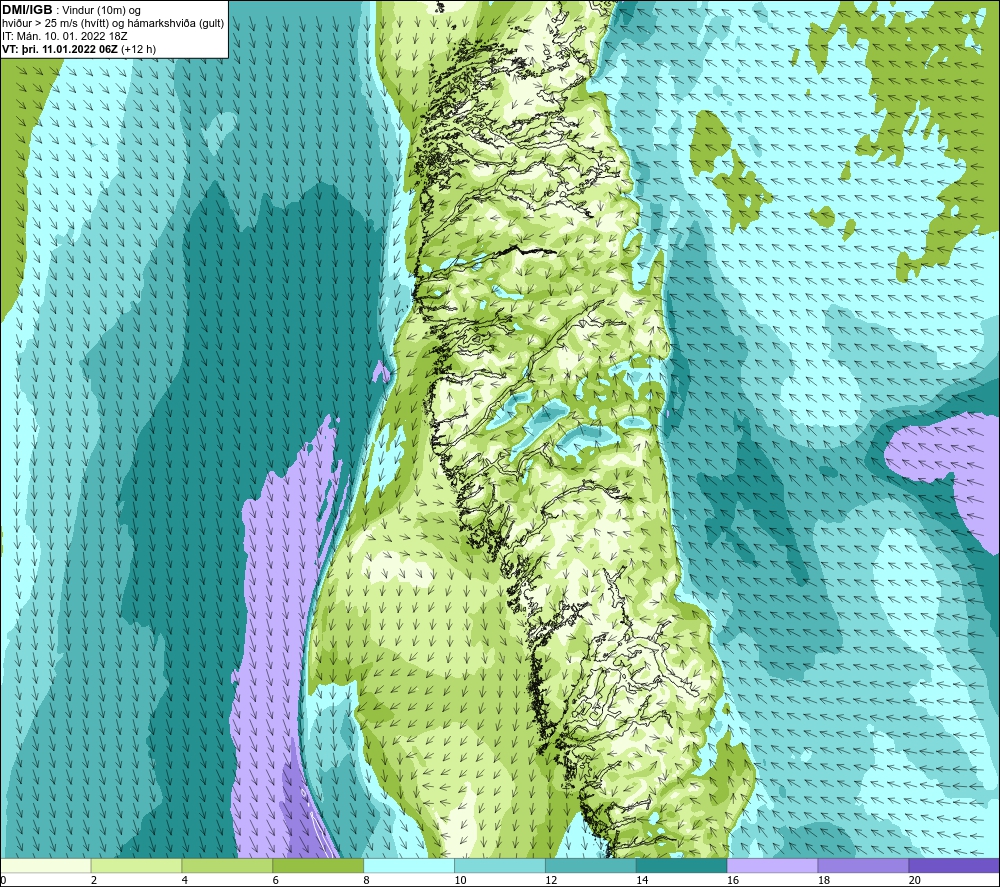Click the medium purple 18–20 m/s legend swatch
Viewport: 1000px width, 887px height.
(864, 866)
